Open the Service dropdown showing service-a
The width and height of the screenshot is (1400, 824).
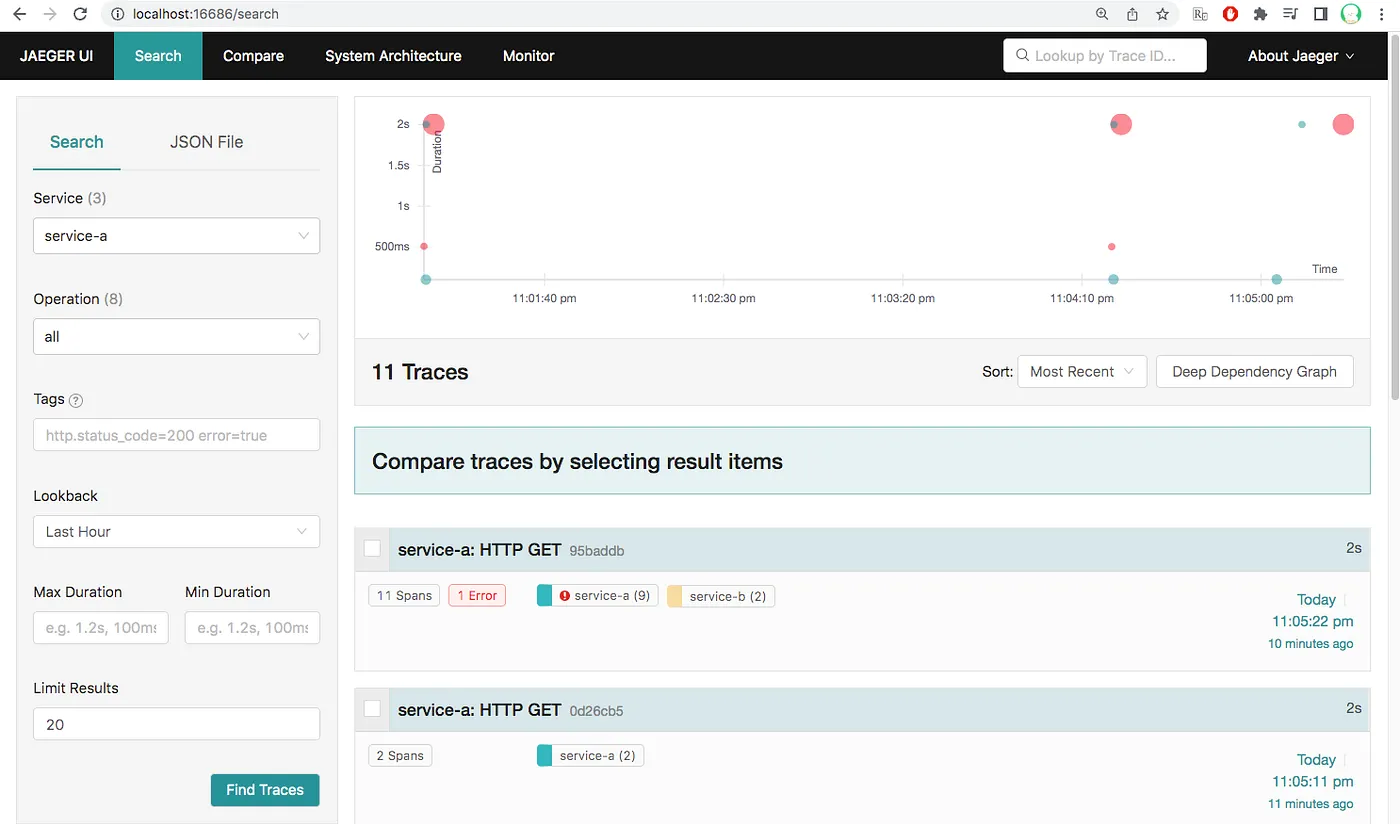click(x=177, y=236)
